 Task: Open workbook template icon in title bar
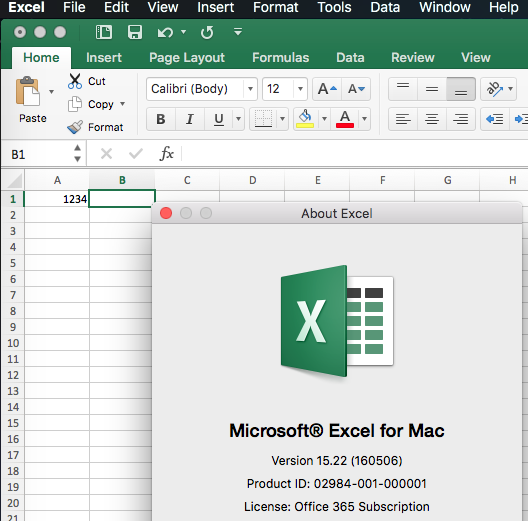104,32
